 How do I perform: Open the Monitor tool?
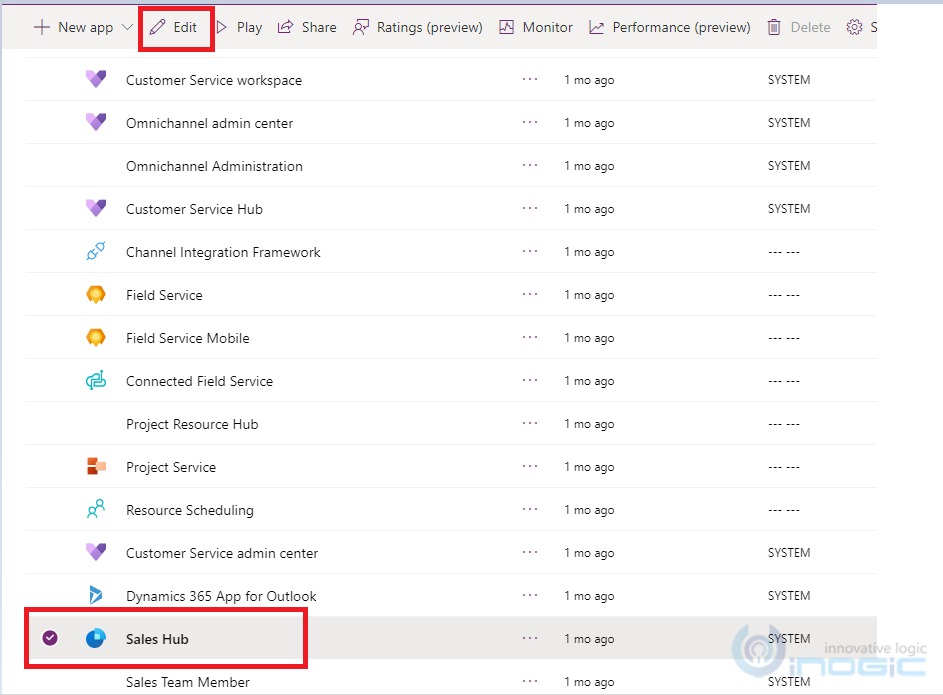(x=536, y=27)
